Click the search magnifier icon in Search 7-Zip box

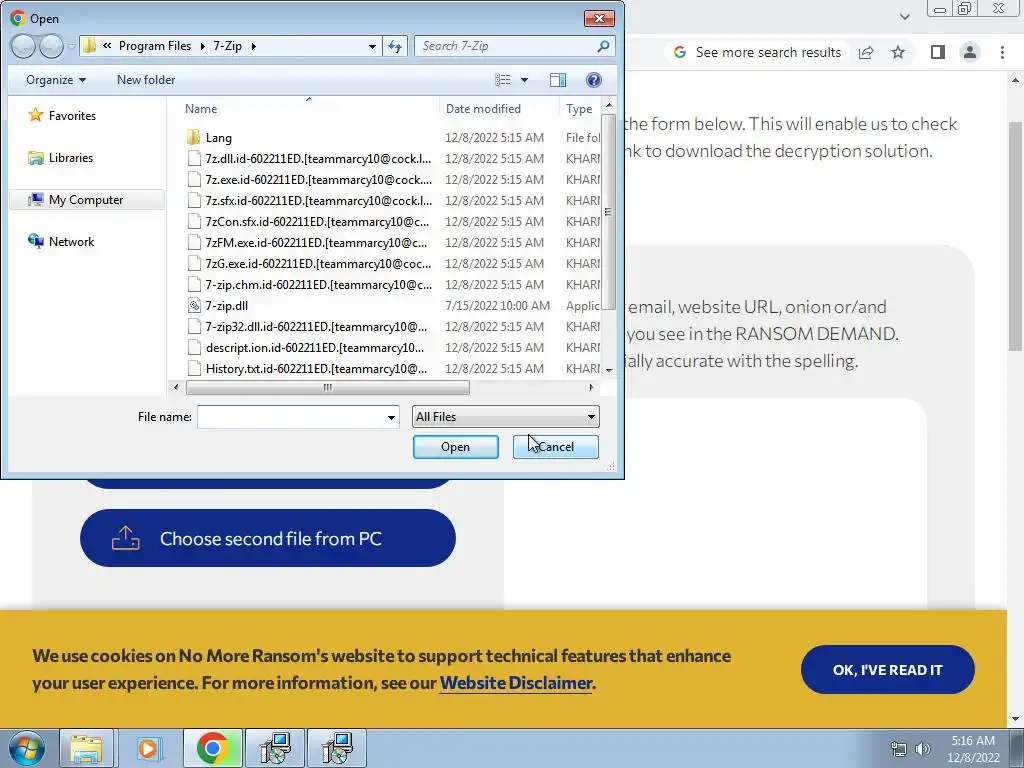pos(603,46)
